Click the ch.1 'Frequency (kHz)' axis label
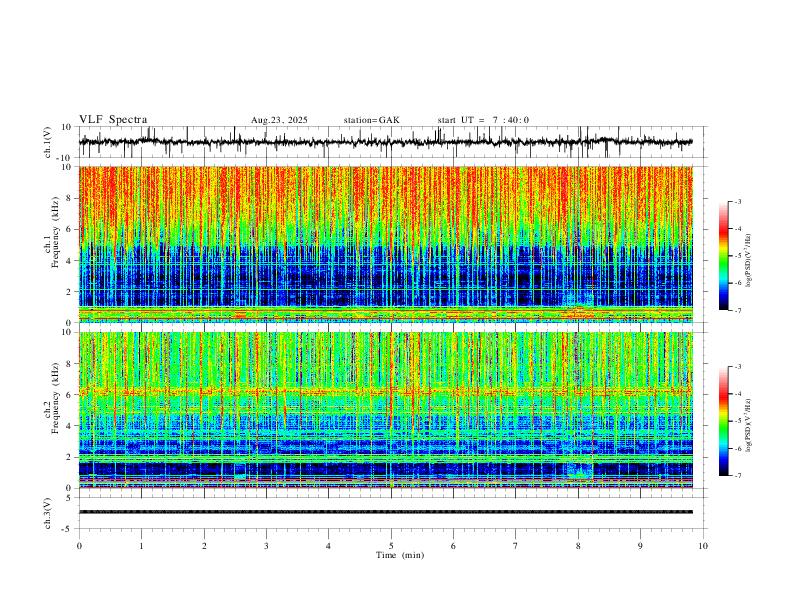792x612 pixels. point(55,233)
